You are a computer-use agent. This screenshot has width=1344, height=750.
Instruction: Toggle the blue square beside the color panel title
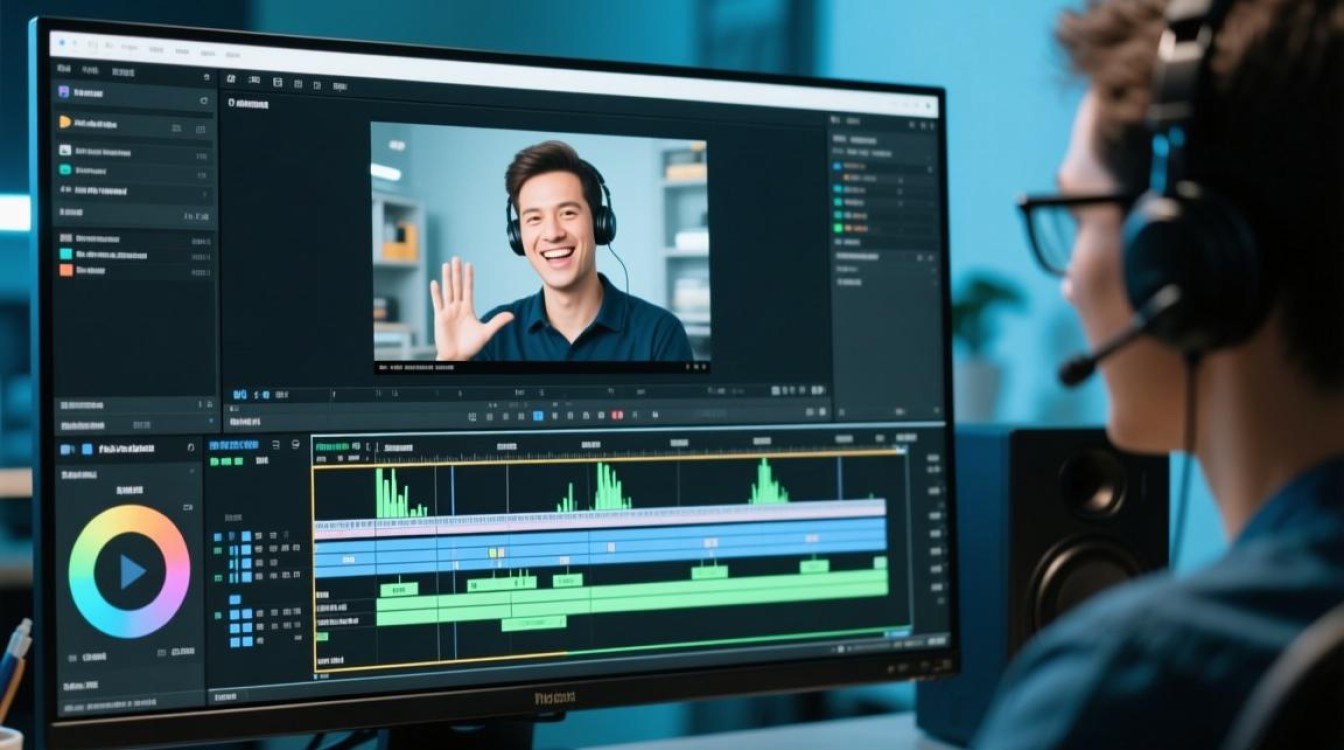[87, 450]
